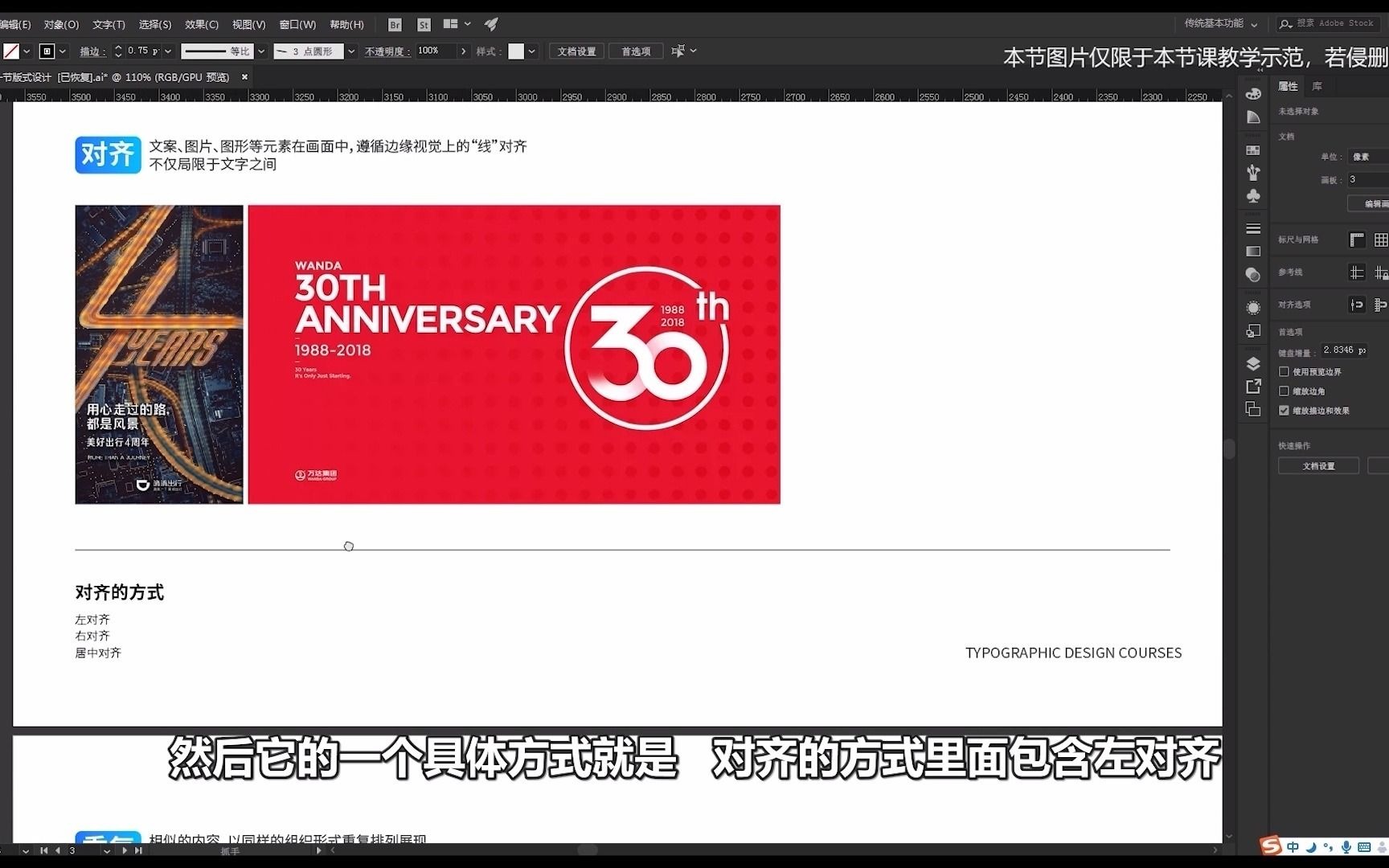This screenshot has height=868, width=1389.
Task: Go to first artboard button
Action: click(x=44, y=850)
